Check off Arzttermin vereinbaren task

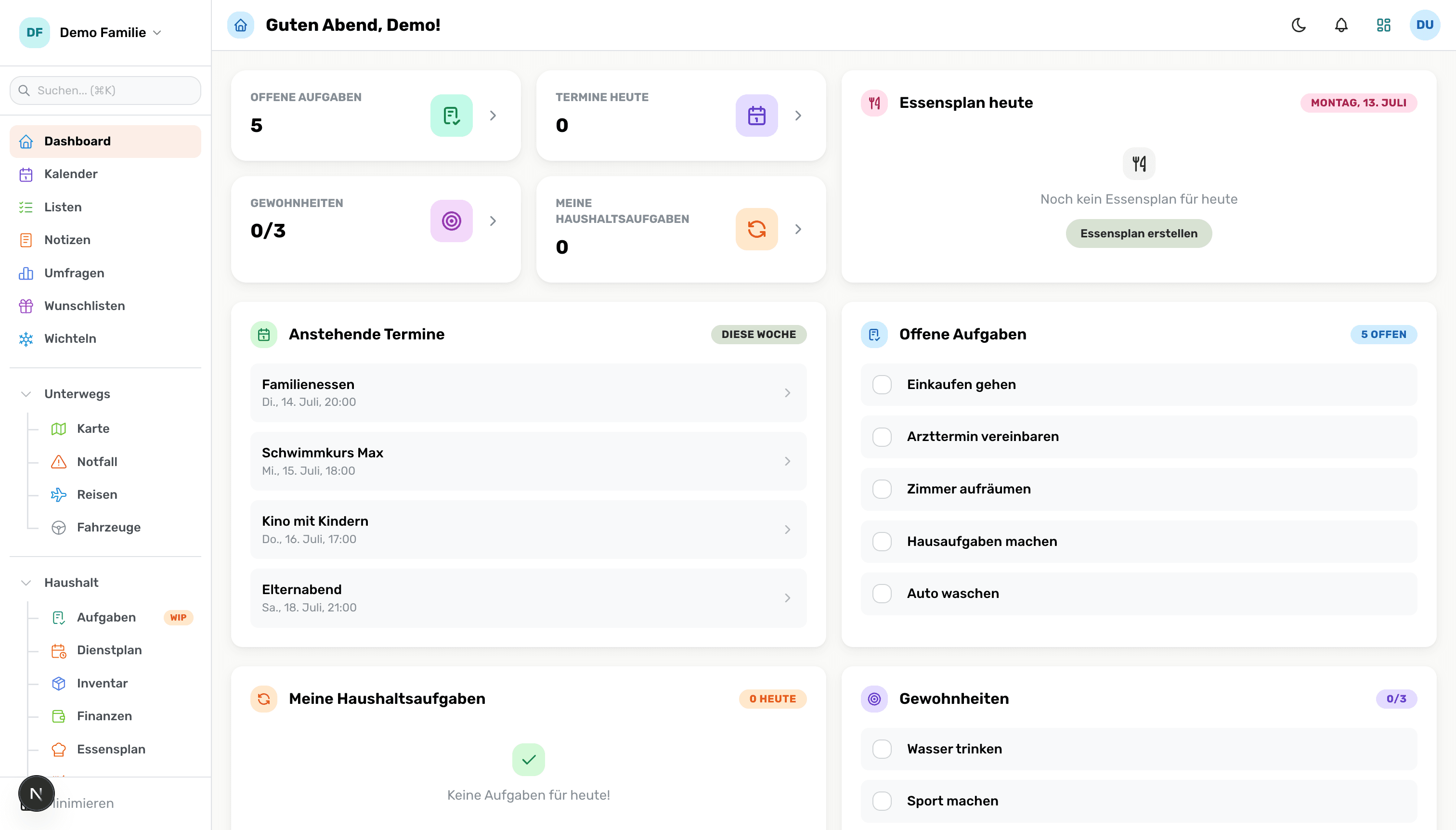882,437
